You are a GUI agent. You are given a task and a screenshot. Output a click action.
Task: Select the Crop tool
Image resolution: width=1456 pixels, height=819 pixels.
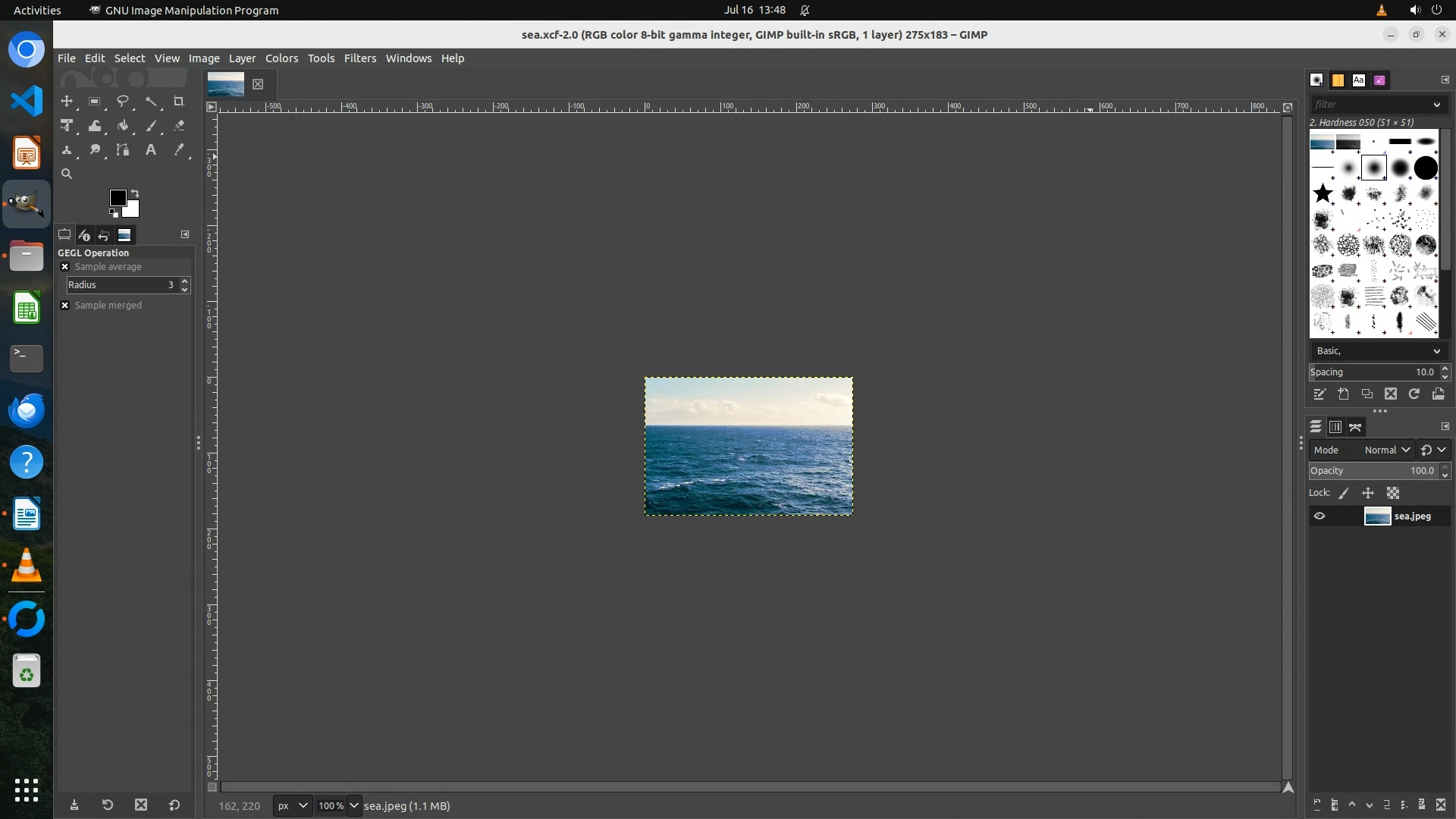pos(179,102)
